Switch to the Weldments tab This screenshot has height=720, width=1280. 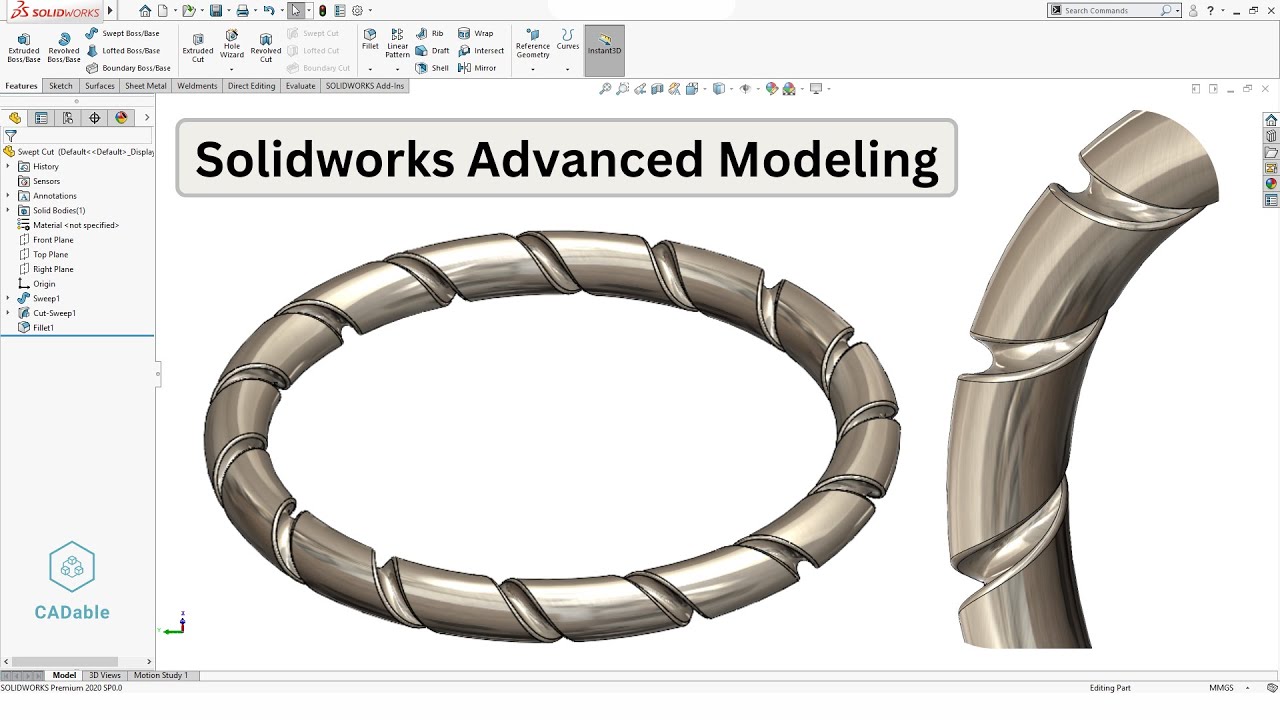[x=197, y=86]
